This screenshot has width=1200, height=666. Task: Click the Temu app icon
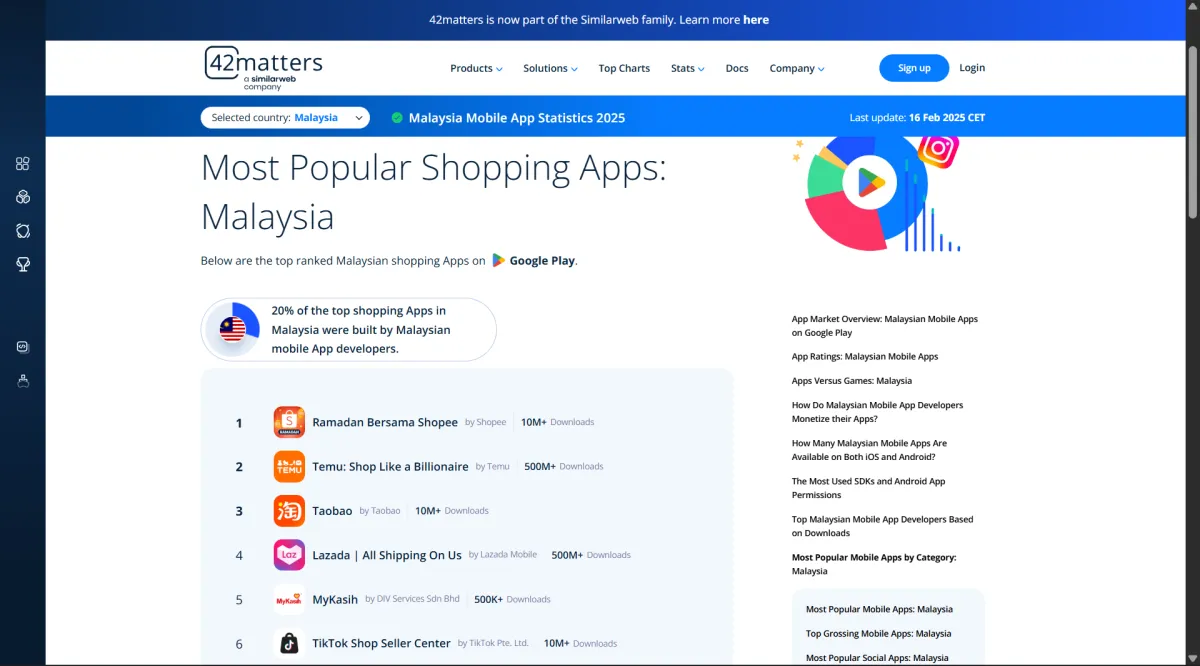(289, 466)
